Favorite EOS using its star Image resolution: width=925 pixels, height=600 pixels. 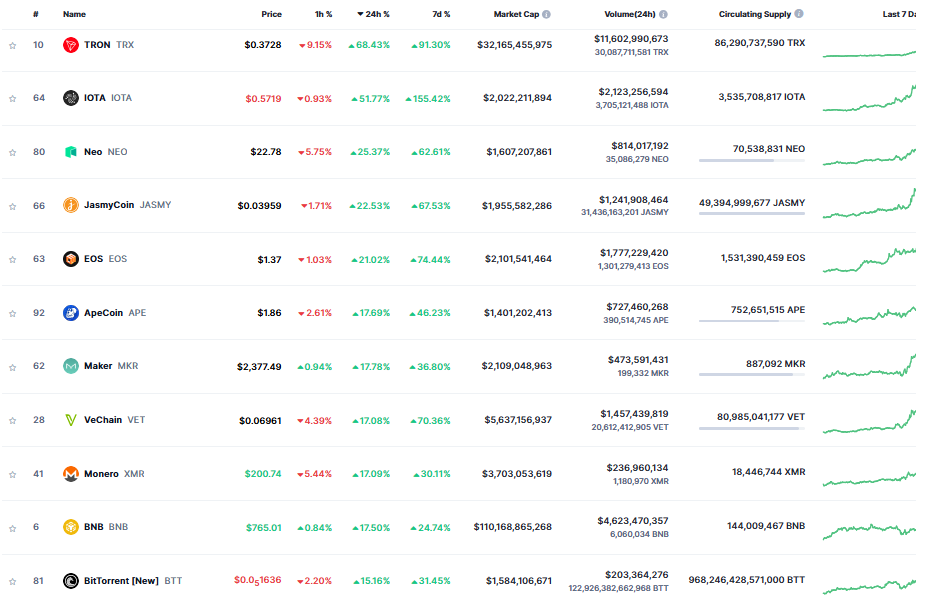click(12, 260)
